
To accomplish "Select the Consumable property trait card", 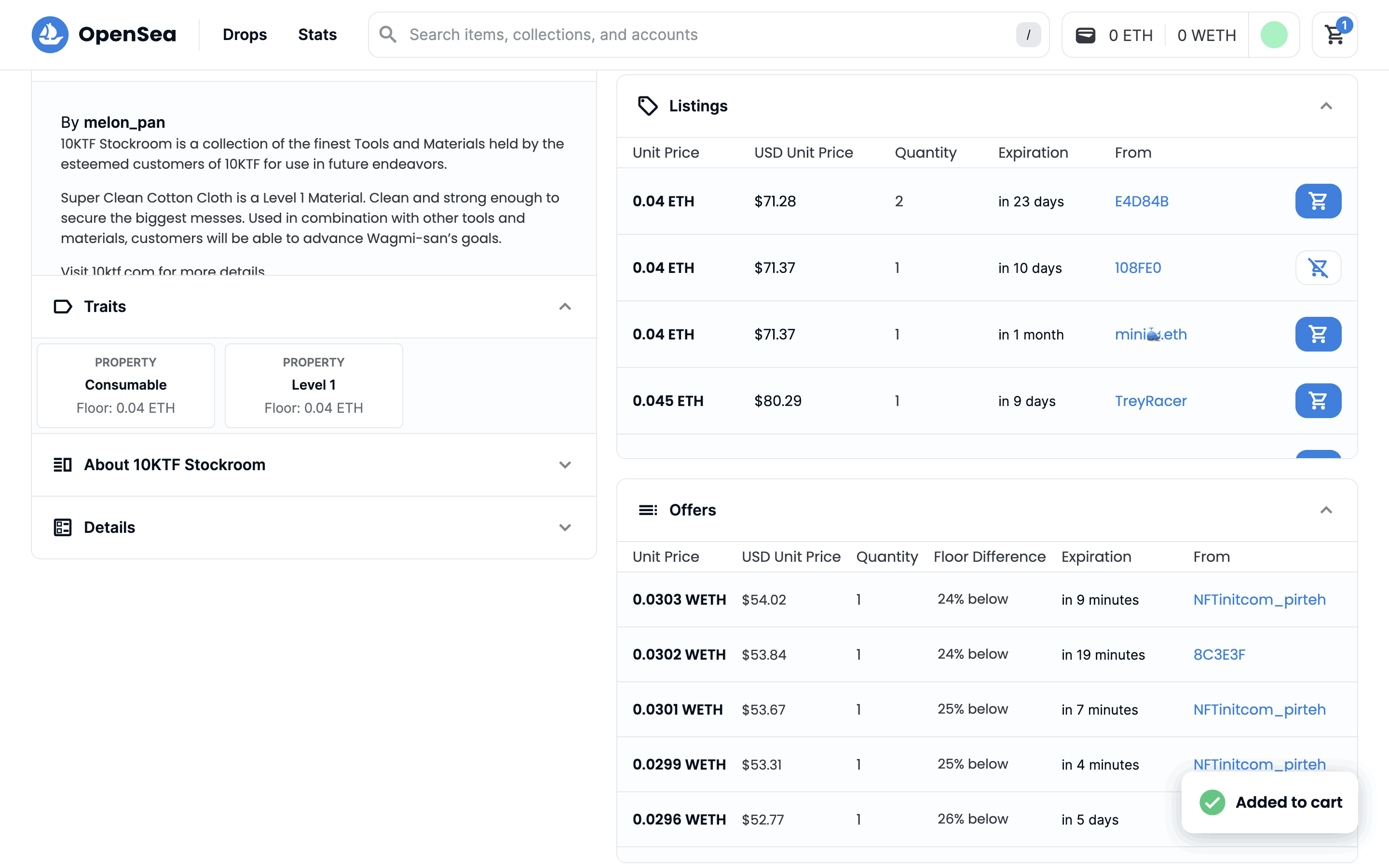I will [x=126, y=385].
